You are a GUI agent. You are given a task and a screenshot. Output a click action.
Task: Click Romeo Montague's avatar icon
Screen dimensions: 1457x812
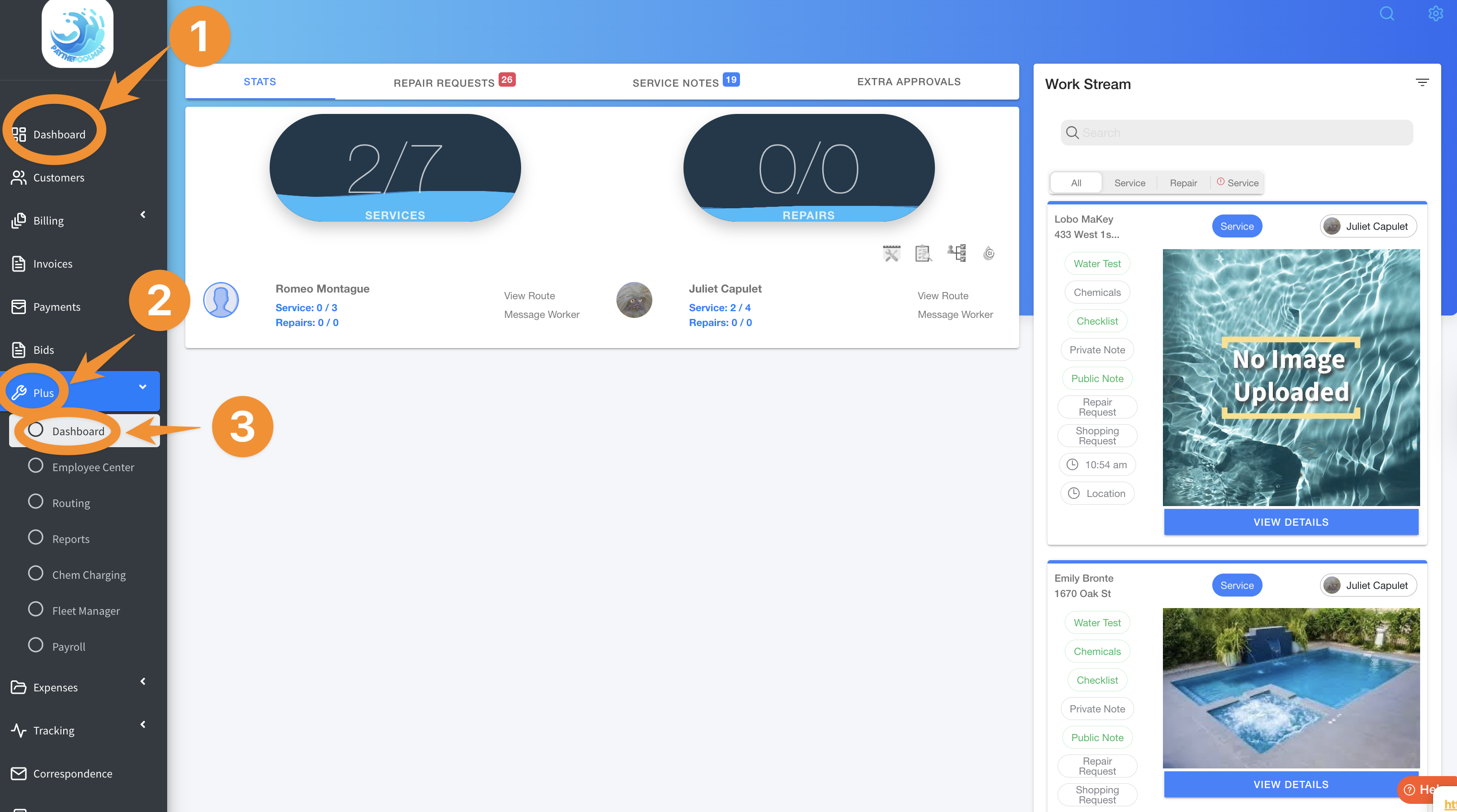tap(221, 300)
